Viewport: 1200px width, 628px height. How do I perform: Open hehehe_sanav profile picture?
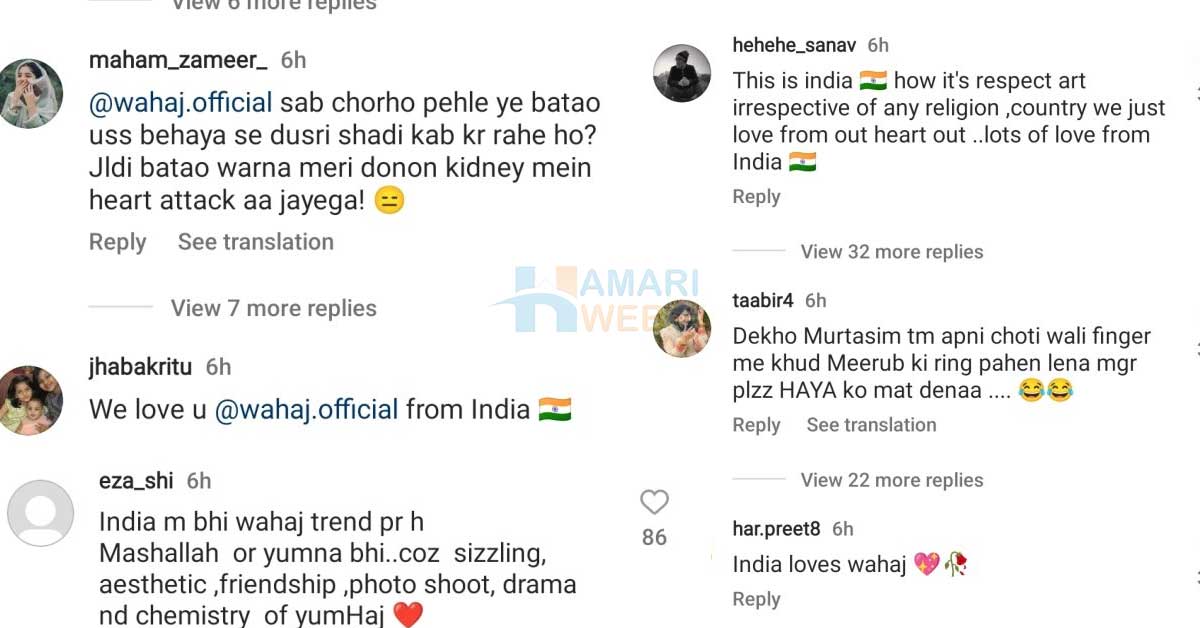682,73
